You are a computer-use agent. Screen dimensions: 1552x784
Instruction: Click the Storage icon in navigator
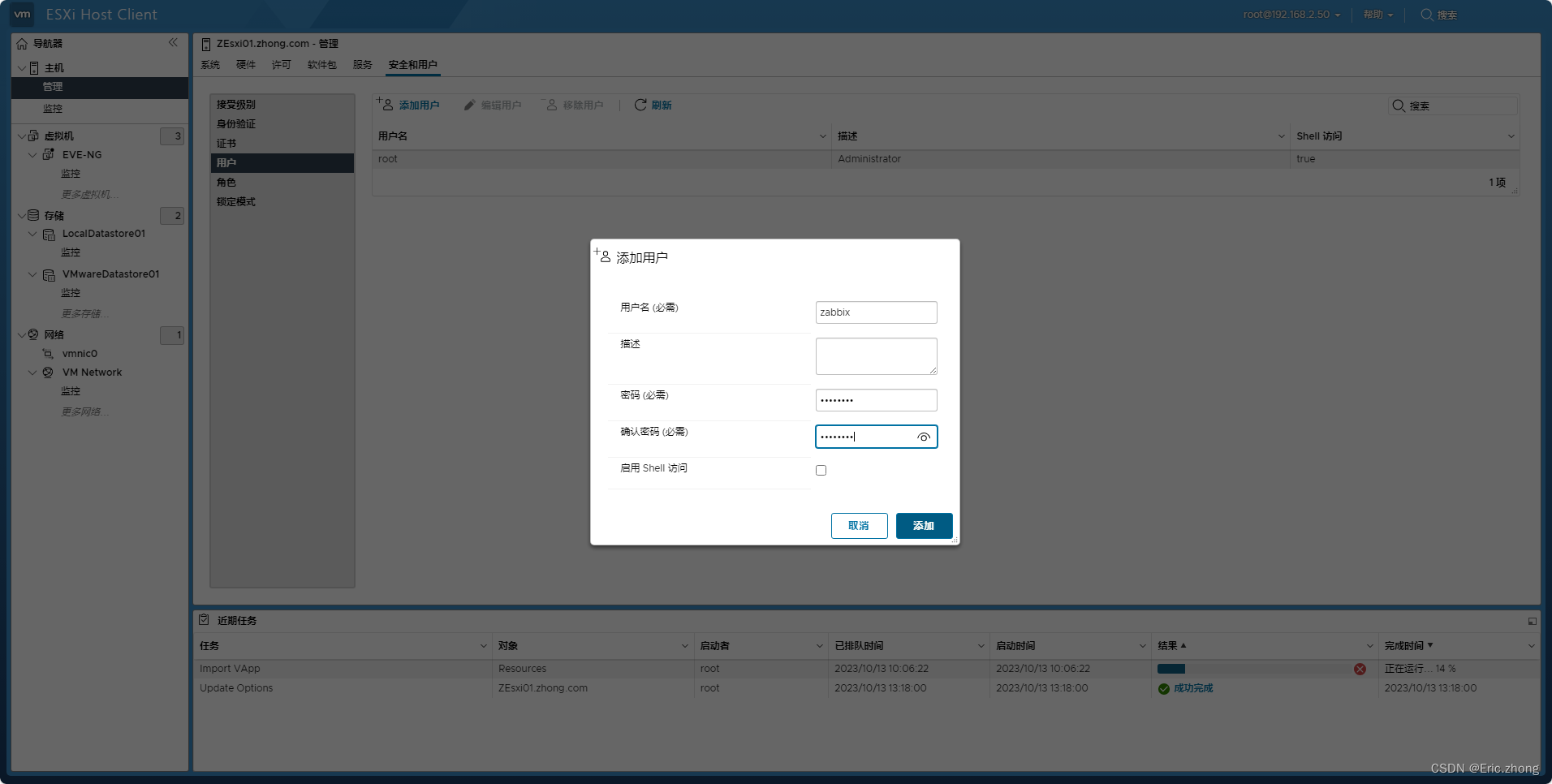33,215
